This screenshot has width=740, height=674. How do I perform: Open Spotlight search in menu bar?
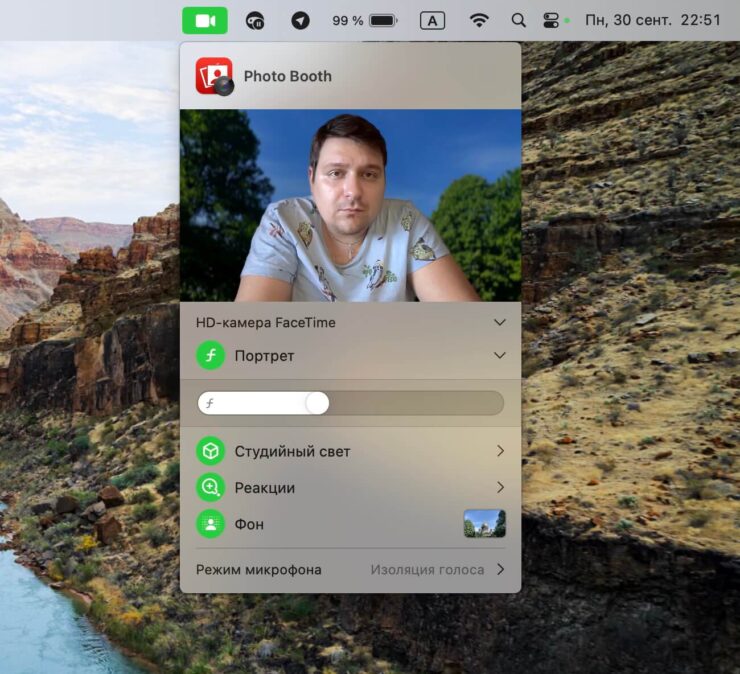click(x=518, y=20)
